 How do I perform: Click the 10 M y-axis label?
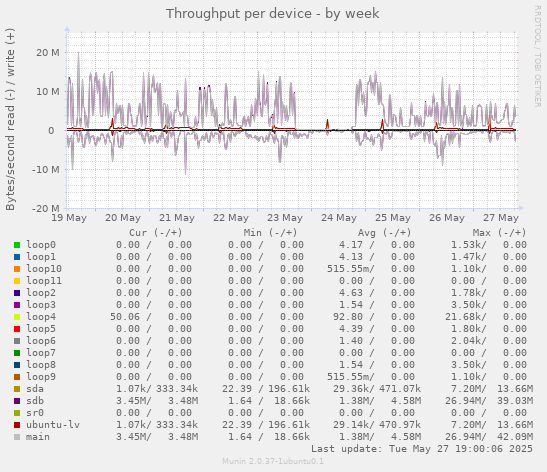point(48,92)
